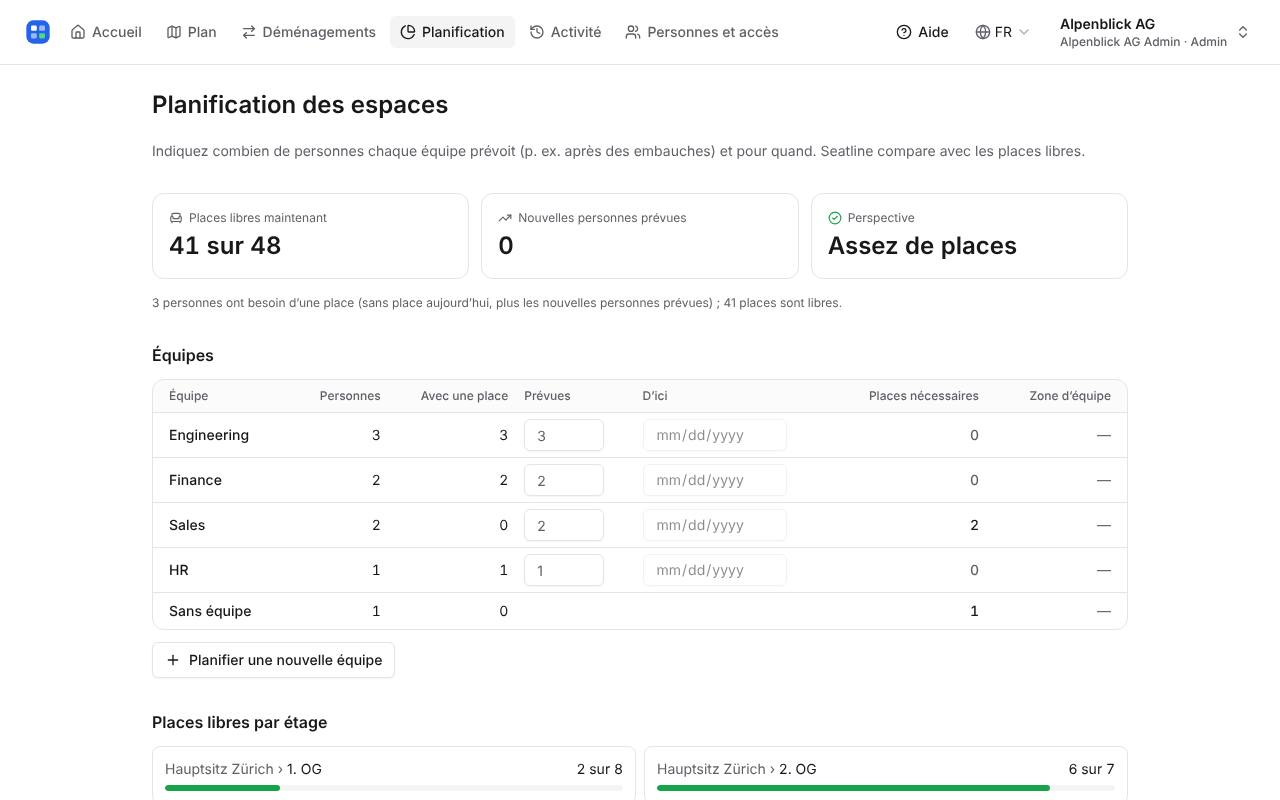Click the globe language icon
Viewport: 1280px width, 800px height.
[x=983, y=32]
